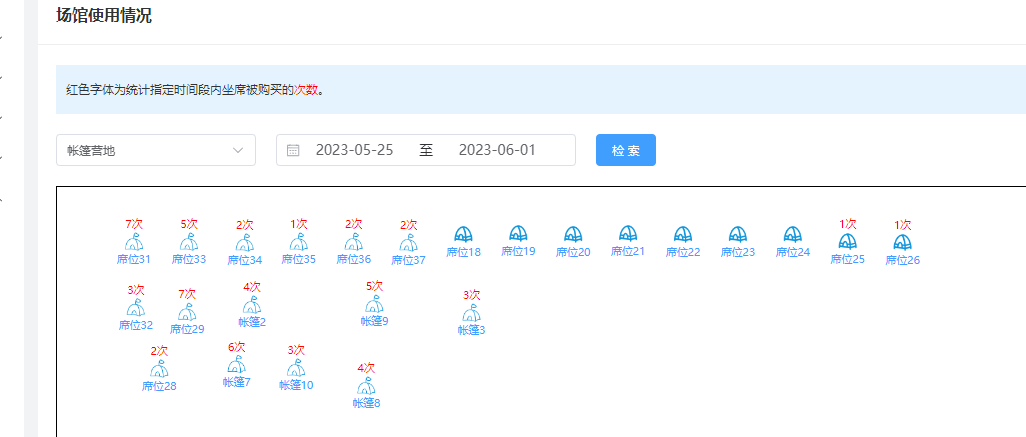1026x437 pixels.
Task: Select the 席位22 seat icon
Action: coord(683,234)
